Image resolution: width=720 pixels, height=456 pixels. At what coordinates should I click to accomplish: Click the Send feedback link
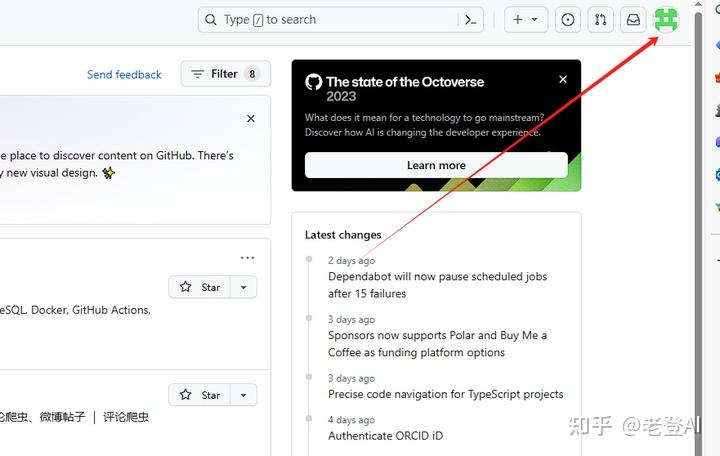pos(124,75)
